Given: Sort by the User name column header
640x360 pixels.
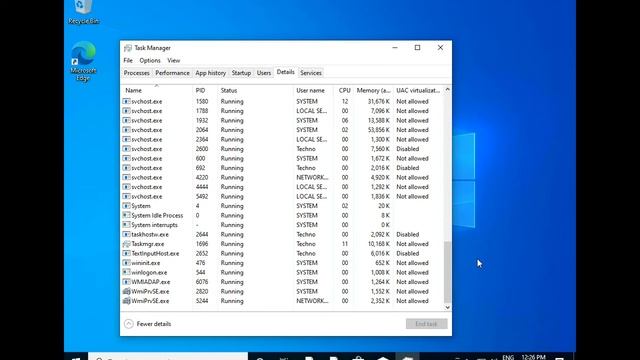Looking at the screenshot, I should pos(313,90).
